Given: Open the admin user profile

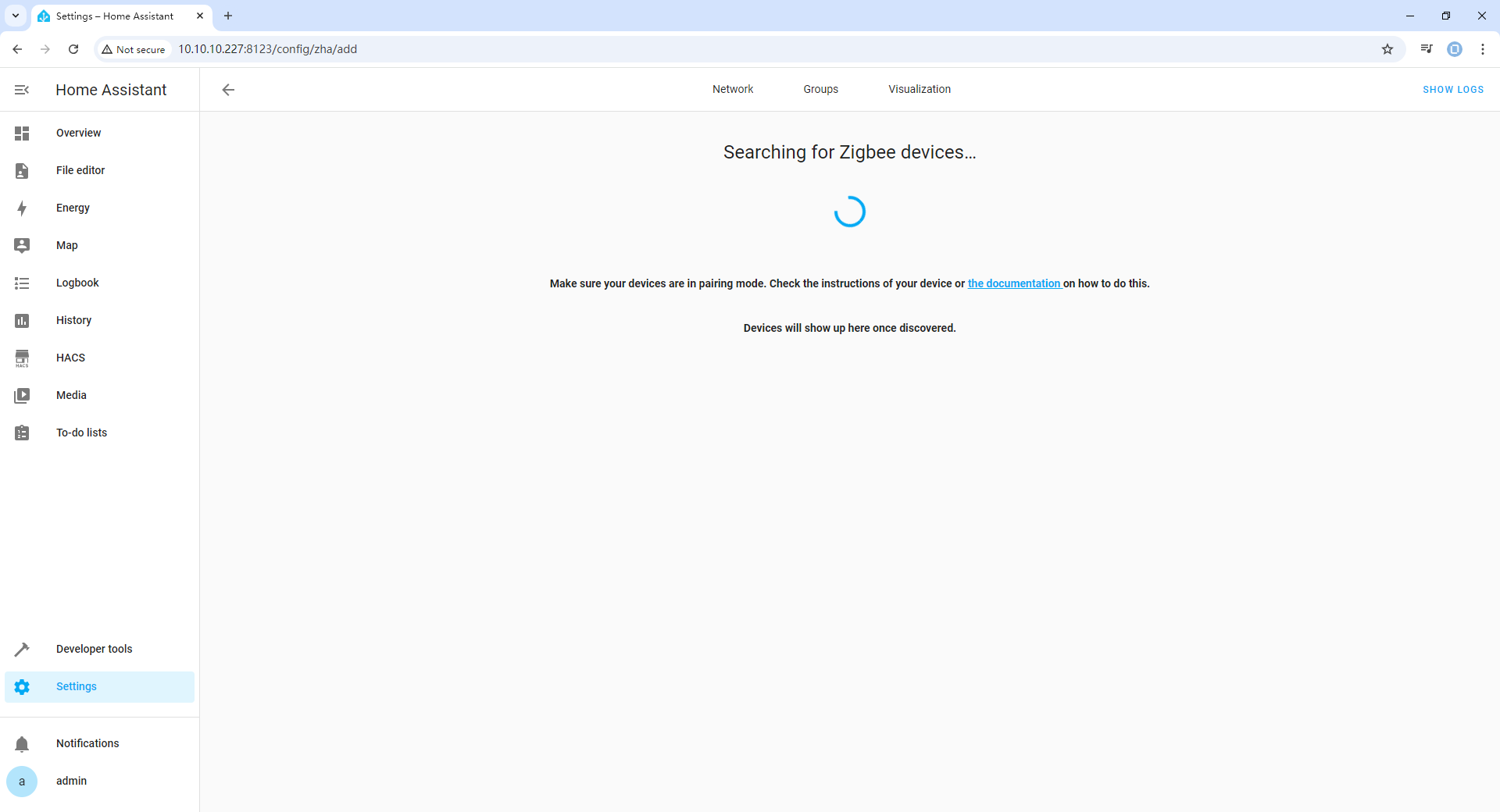Looking at the screenshot, I should 70,781.
